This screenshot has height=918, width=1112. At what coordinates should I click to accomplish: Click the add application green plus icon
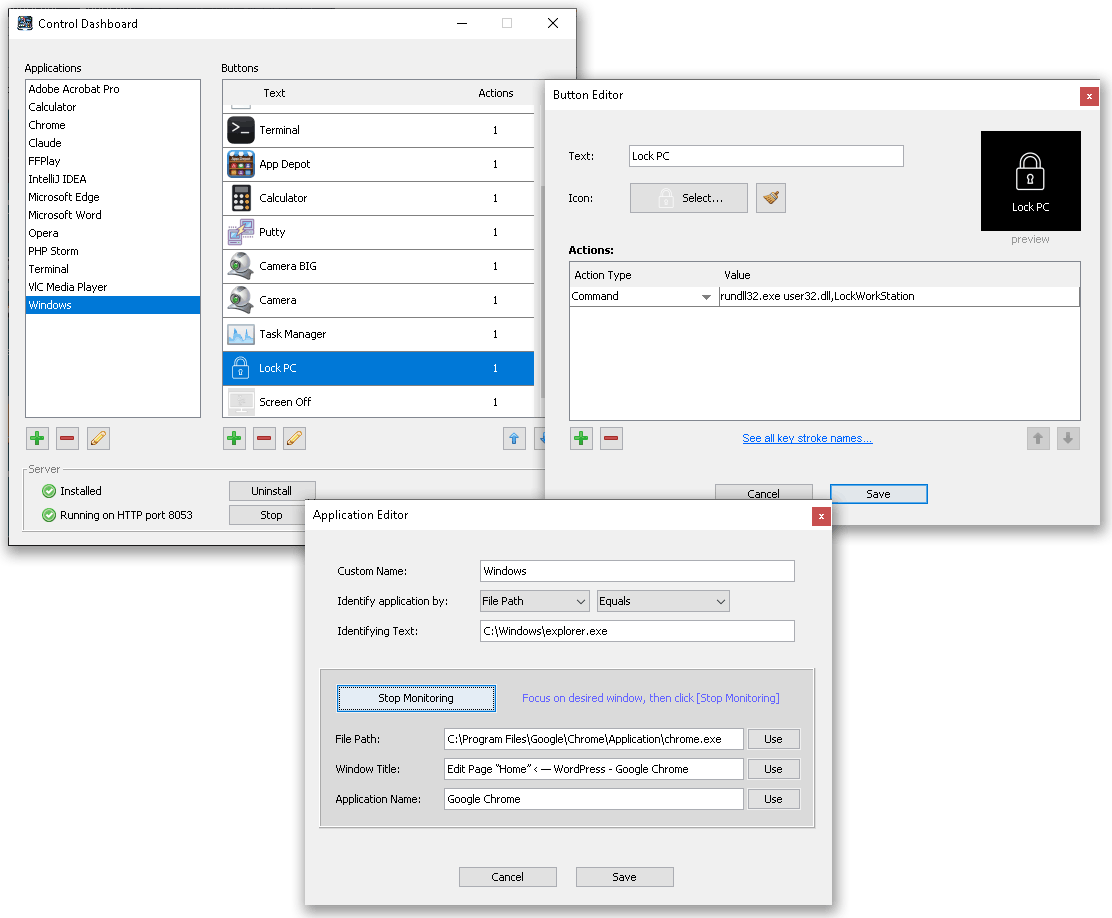37,438
